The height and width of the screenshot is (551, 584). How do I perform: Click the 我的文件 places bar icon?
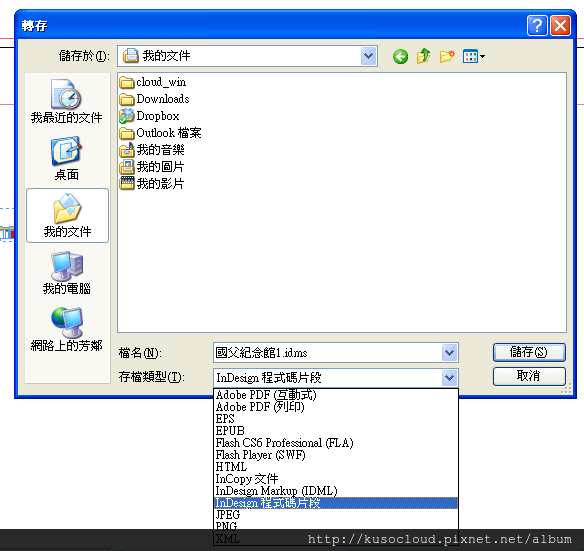tap(67, 215)
